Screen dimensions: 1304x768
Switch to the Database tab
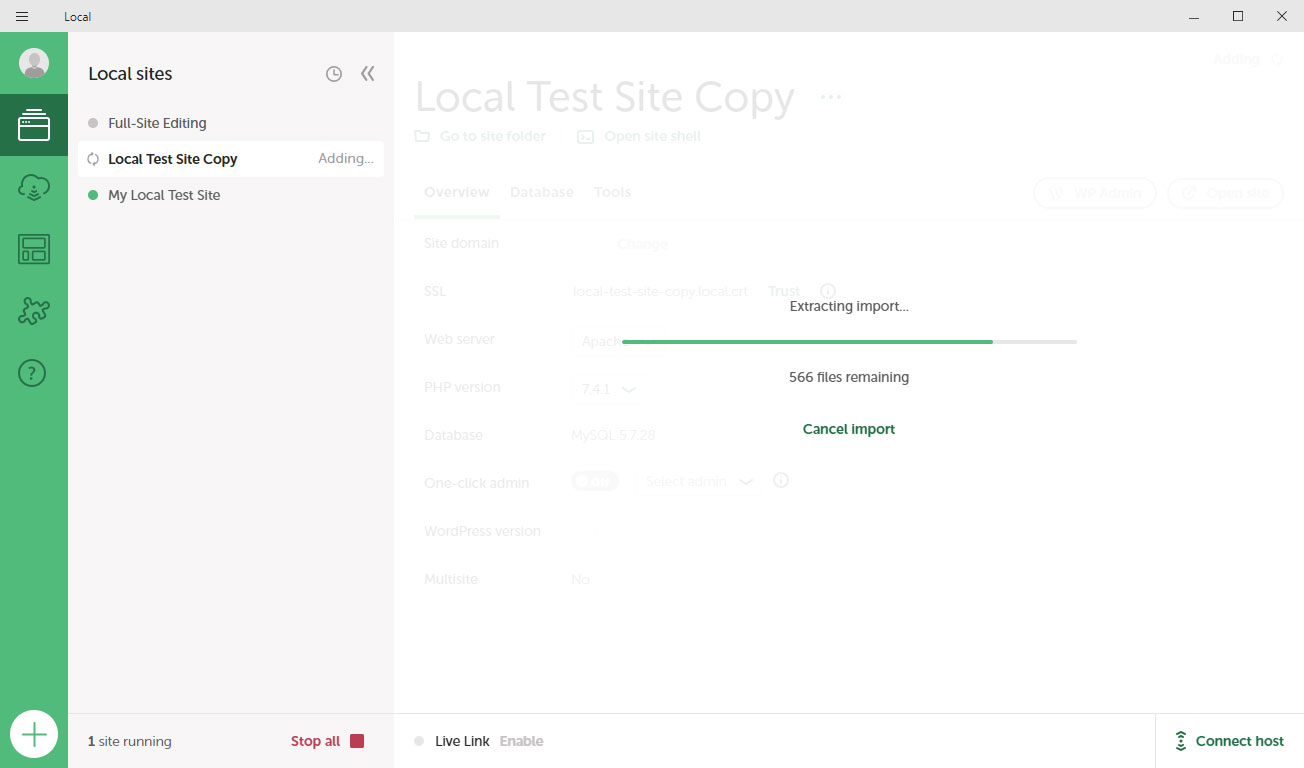pyautogui.click(x=542, y=192)
